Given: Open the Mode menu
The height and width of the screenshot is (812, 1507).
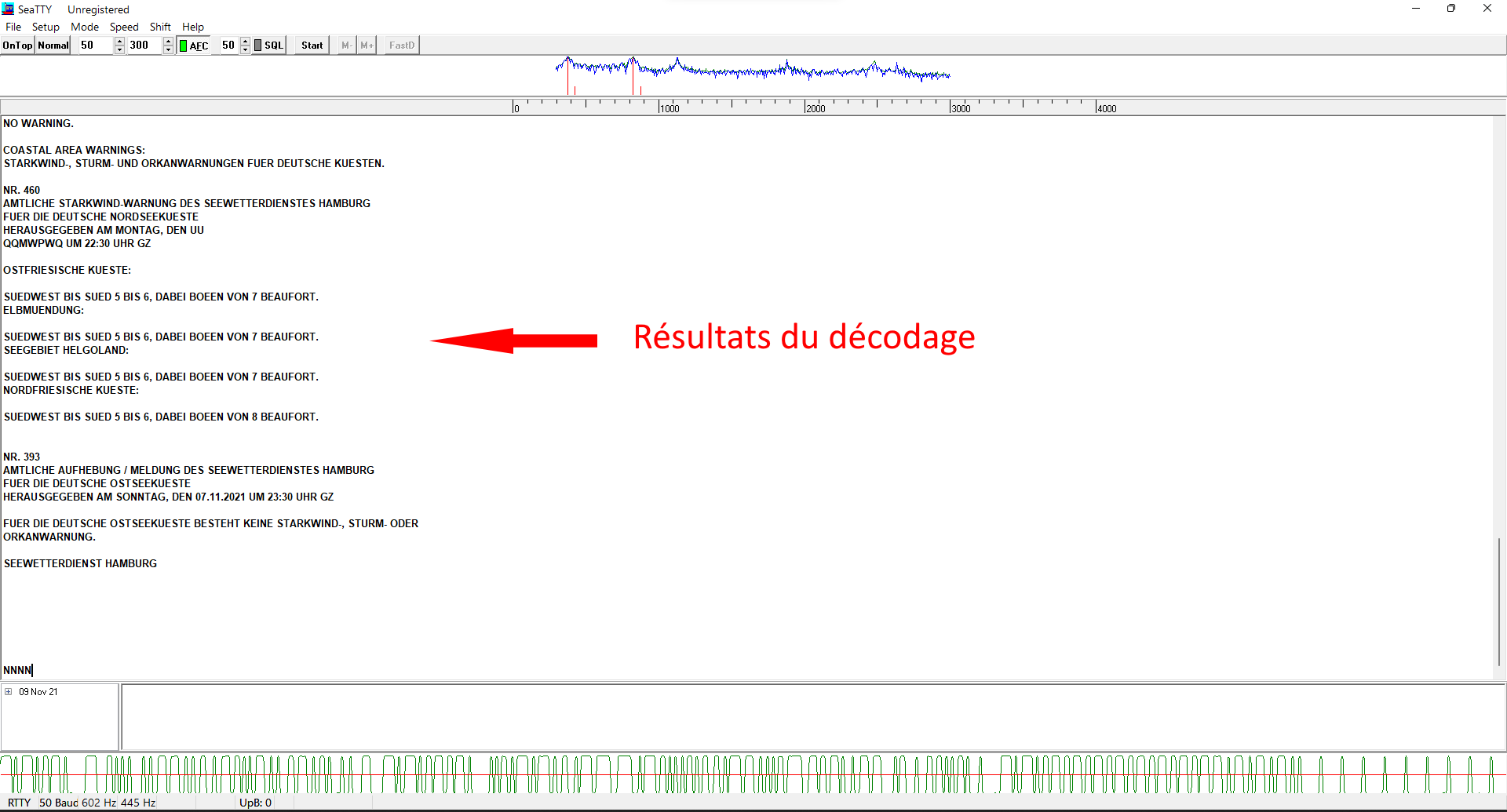Looking at the screenshot, I should coord(85,27).
